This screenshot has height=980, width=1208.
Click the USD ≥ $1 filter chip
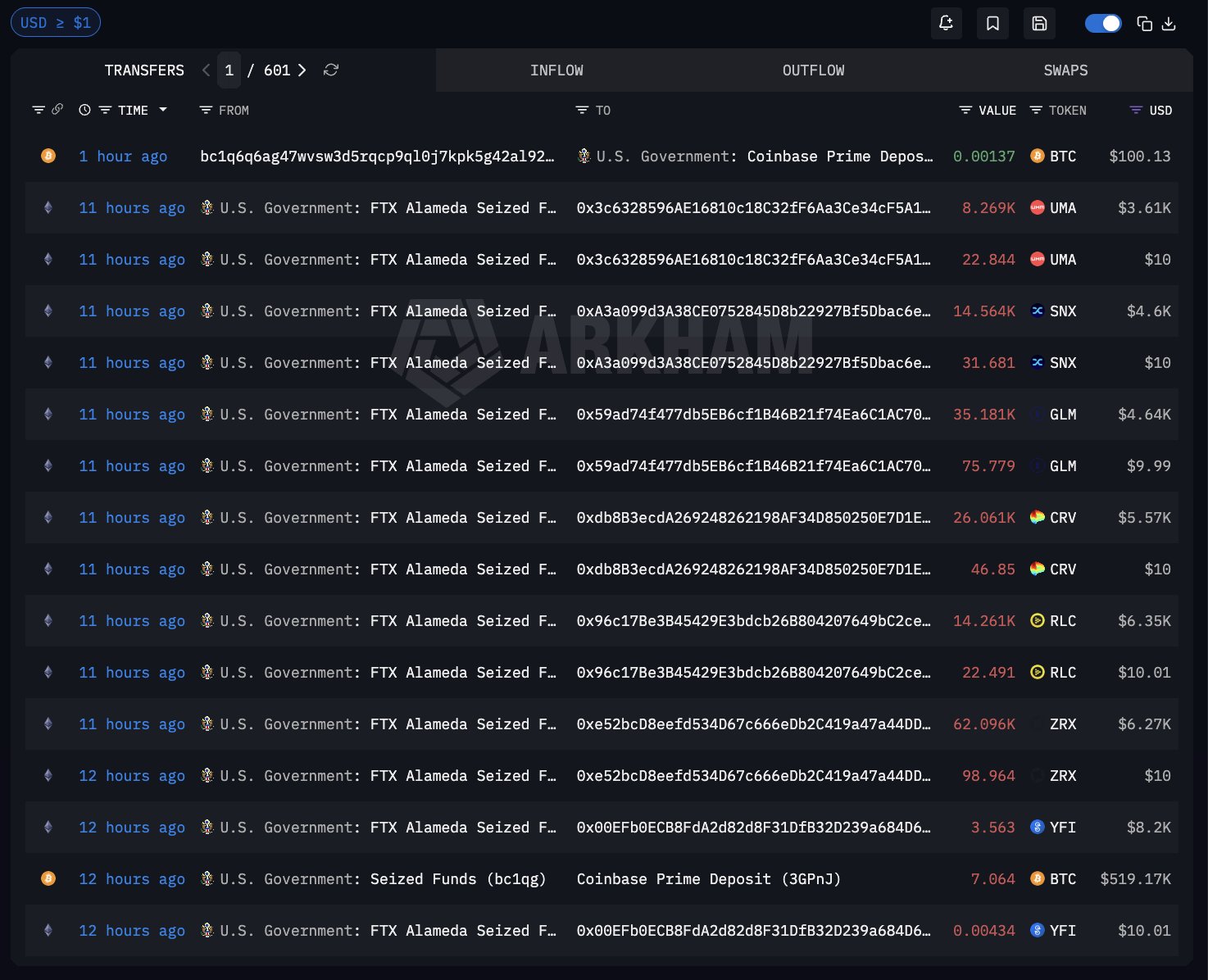56,23
